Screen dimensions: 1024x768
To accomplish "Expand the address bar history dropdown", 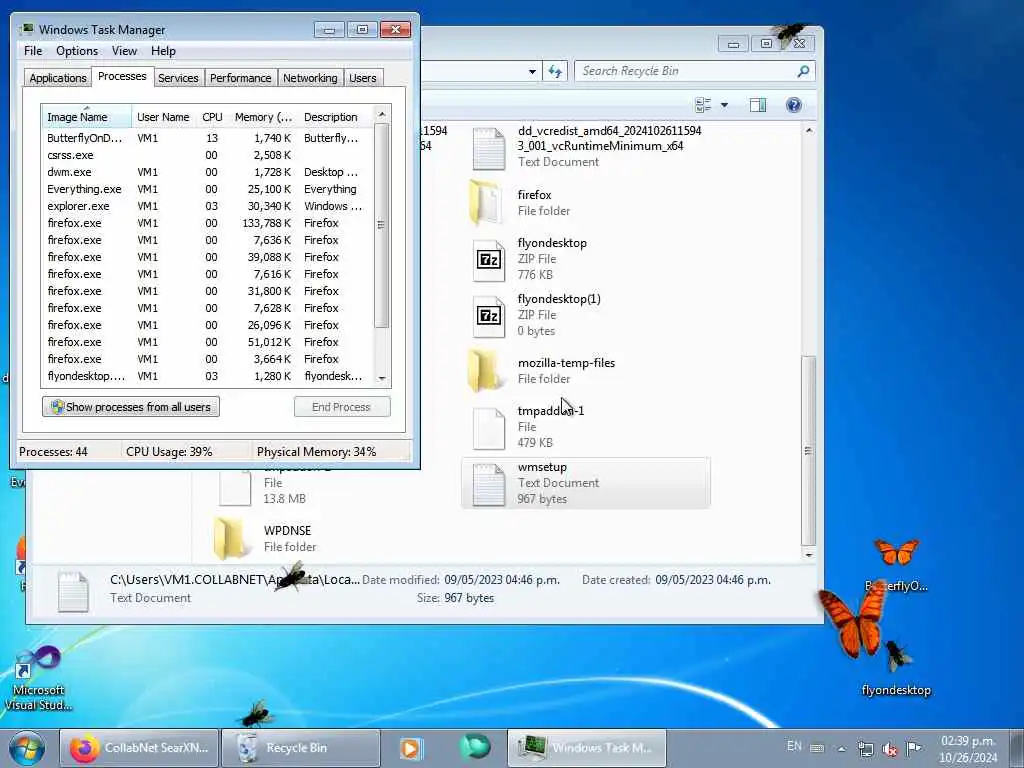I will pyautogui.click(x=532, y=71).
